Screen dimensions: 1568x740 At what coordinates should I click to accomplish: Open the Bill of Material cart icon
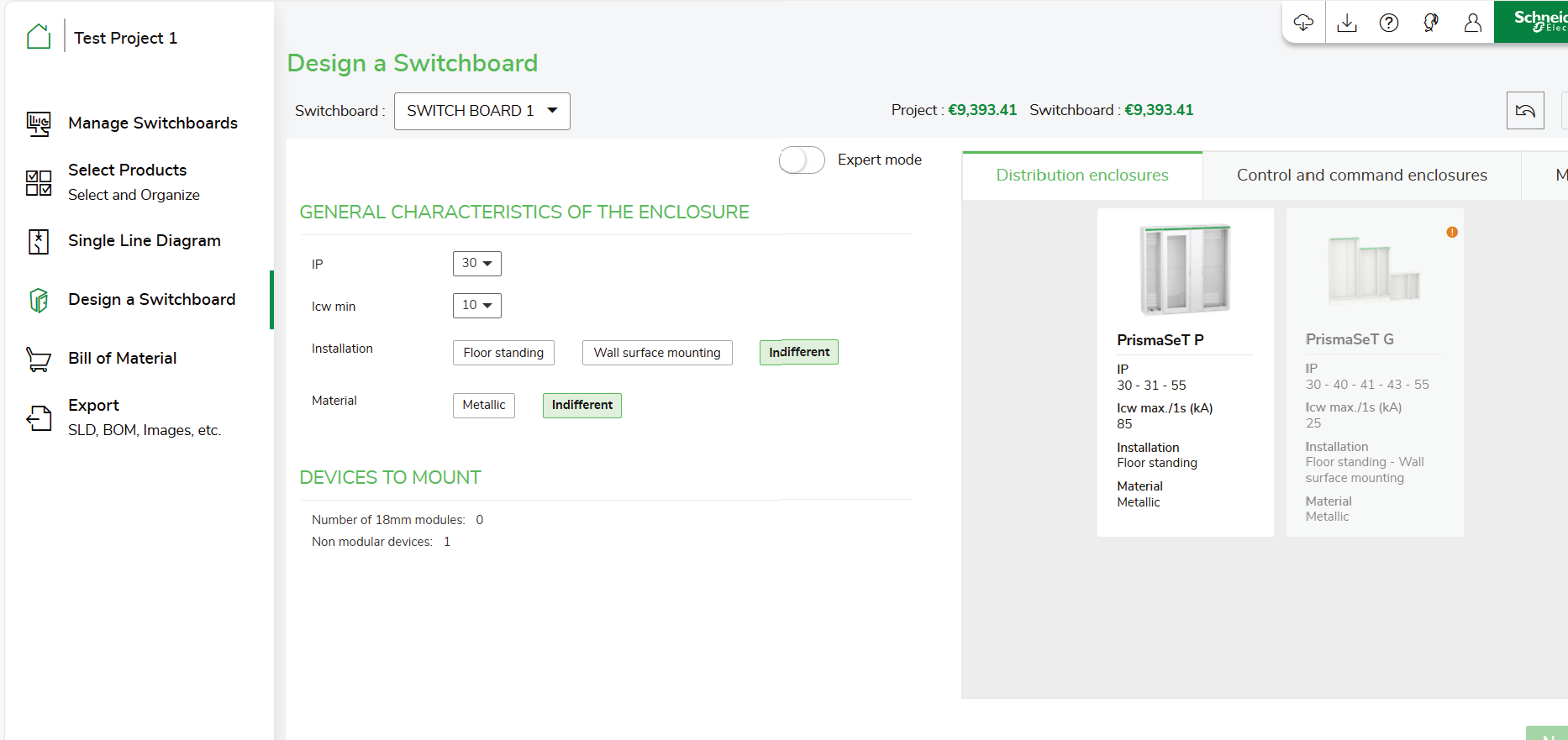pos(39,359)
